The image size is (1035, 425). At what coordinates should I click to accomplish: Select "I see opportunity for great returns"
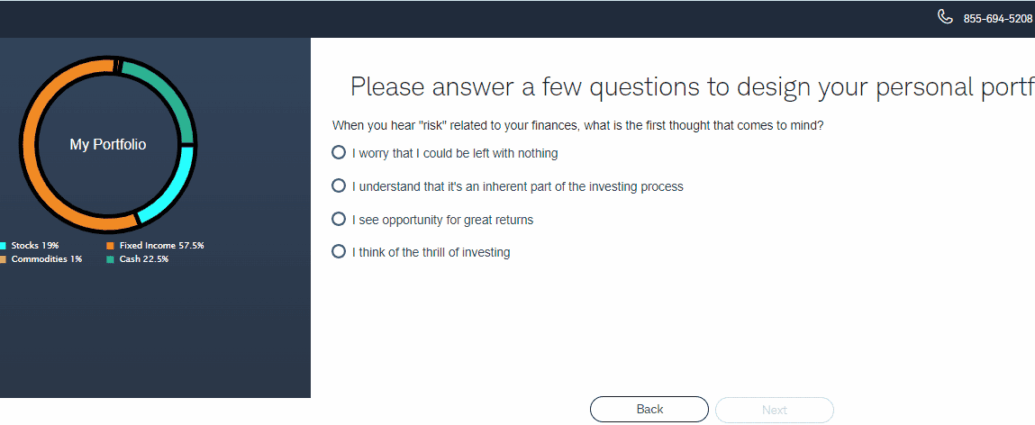(339, 219)
